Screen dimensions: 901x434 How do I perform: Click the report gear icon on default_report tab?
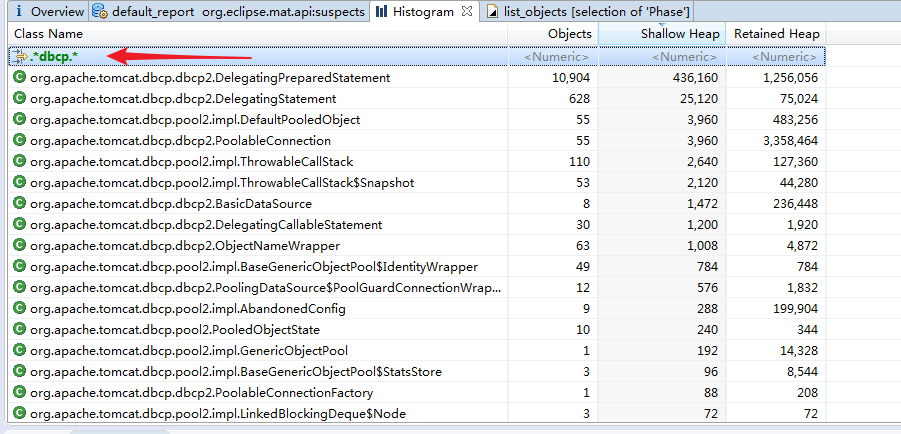point(99,11)
